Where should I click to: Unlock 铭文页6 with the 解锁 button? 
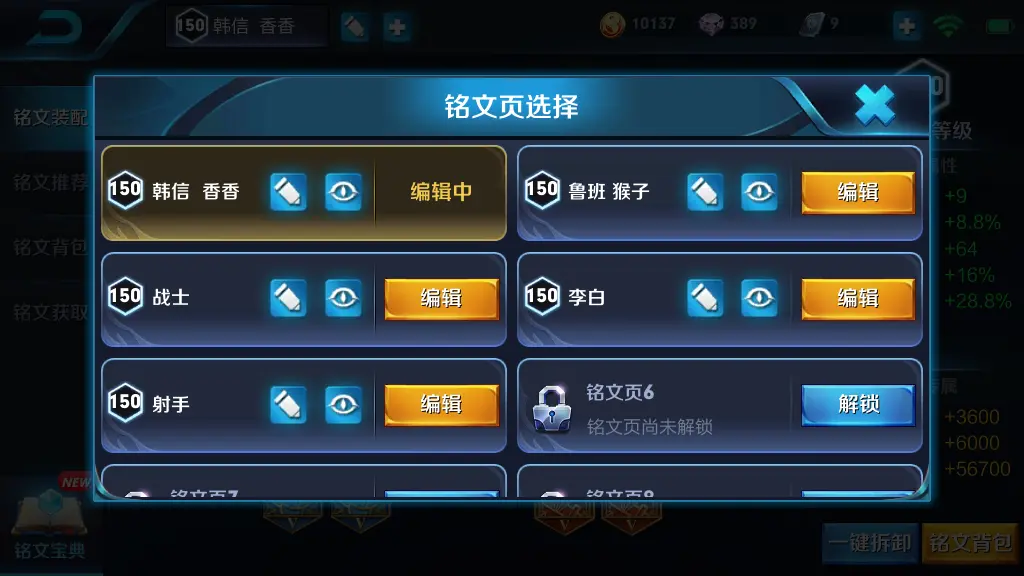pyautogui.click(x=858, y=405)
